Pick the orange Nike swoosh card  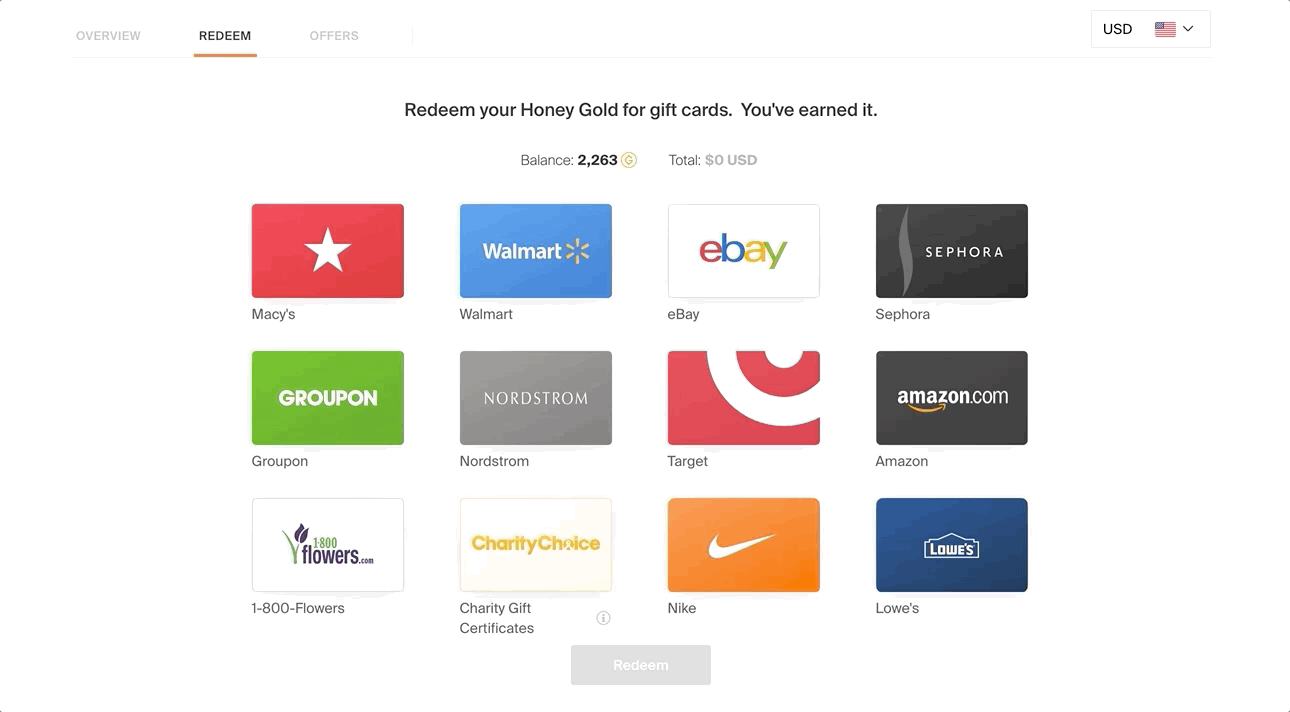coord(744,545)
